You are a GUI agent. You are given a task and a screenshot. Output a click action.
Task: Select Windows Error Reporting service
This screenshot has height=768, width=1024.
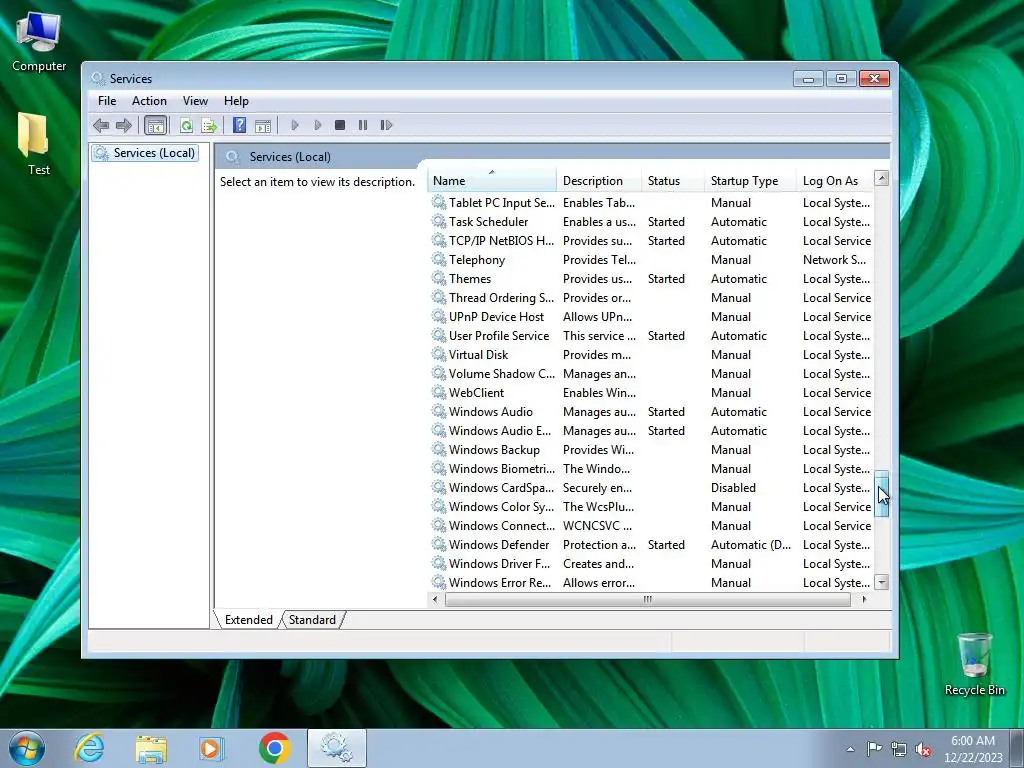click(x=651, y=583)
